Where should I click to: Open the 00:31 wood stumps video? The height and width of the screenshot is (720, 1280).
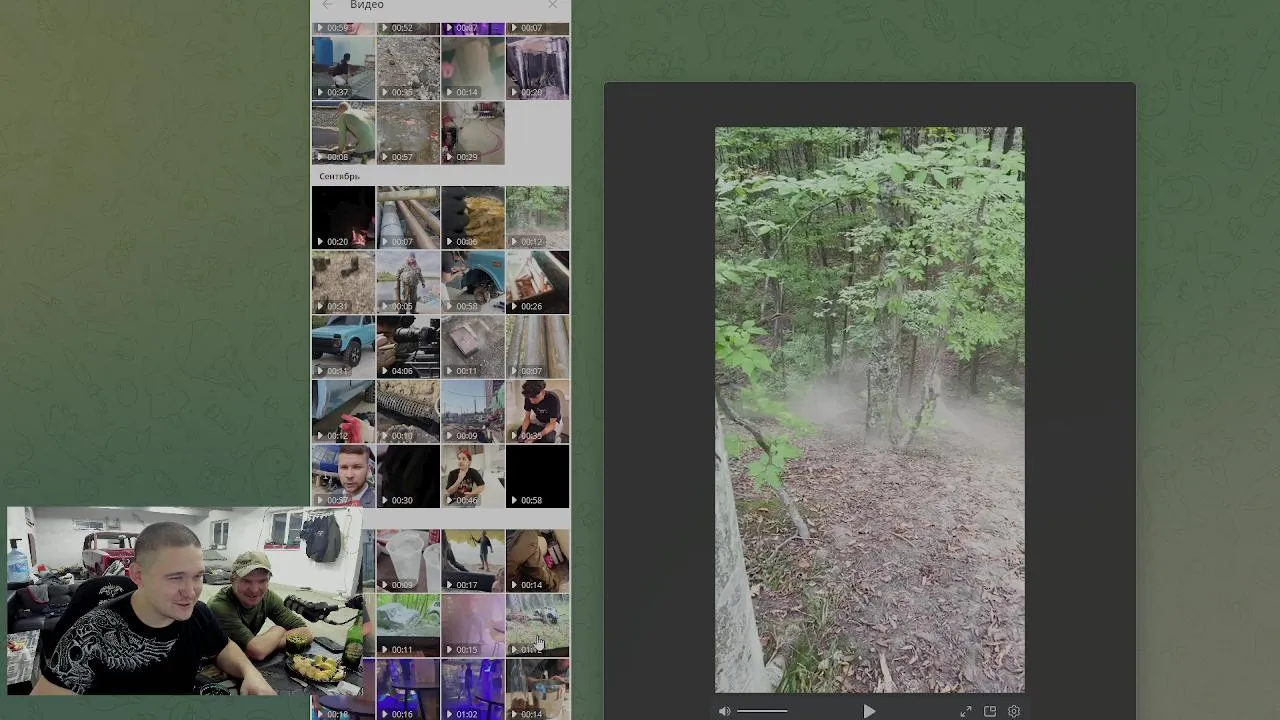pos(343,282)
